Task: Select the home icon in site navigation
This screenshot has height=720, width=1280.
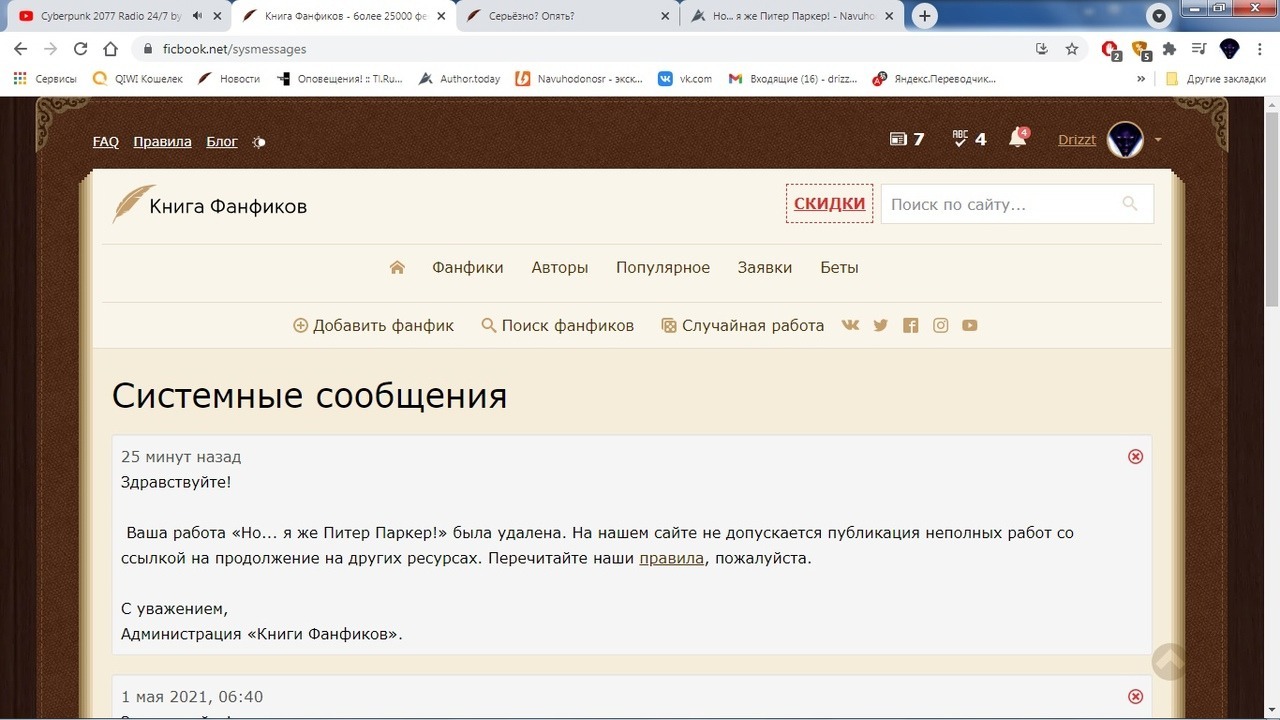Action: pyautogui.click(x=396, y=267)
